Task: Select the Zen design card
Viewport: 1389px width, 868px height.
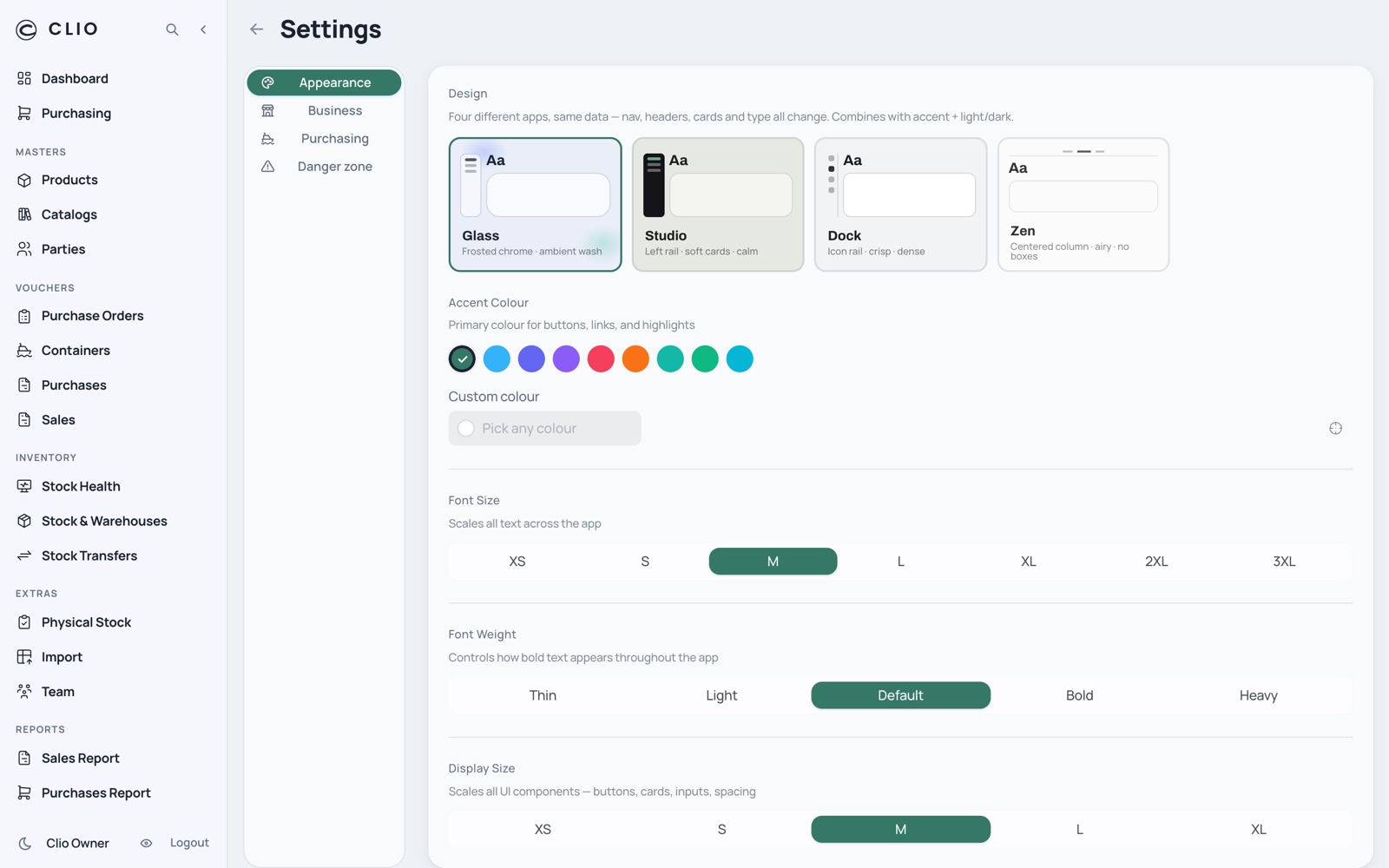Action: (1083, 205)
